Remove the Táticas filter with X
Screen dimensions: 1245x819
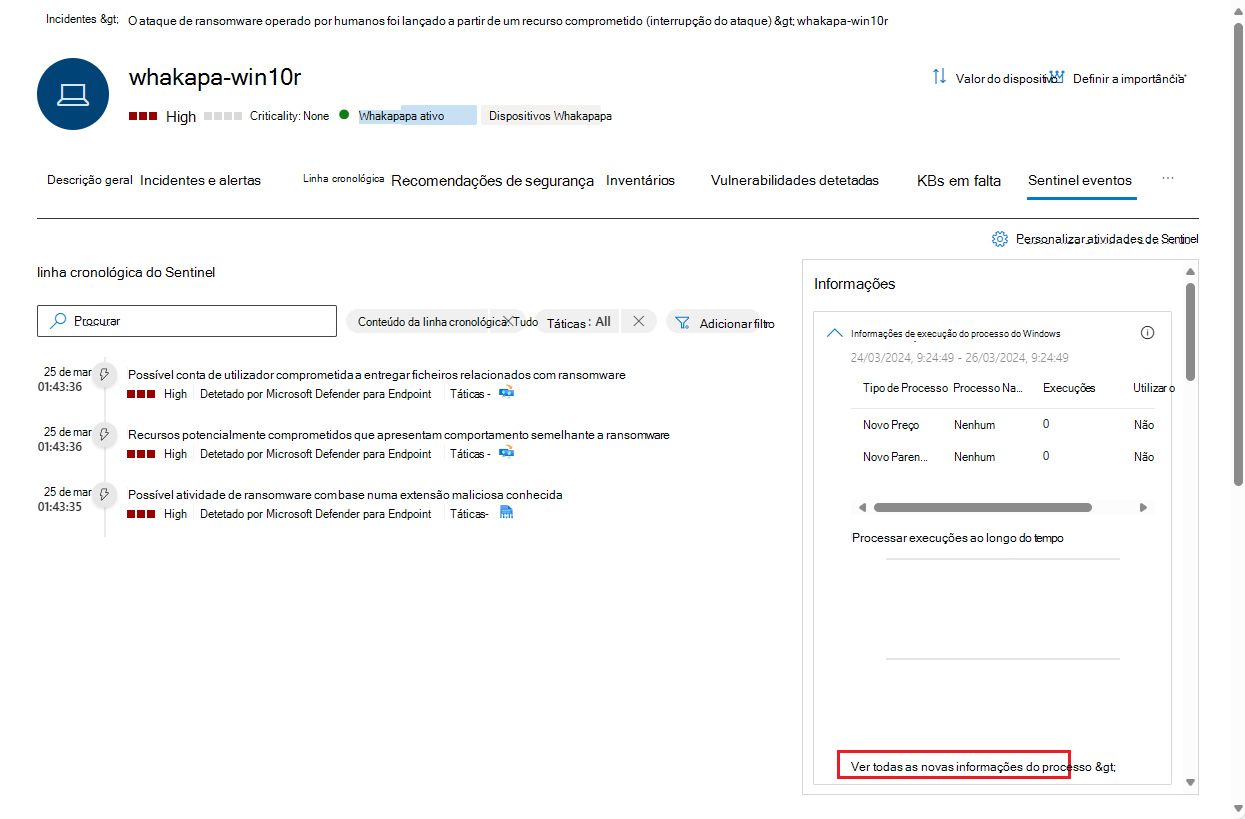click(x=639, y=321)
